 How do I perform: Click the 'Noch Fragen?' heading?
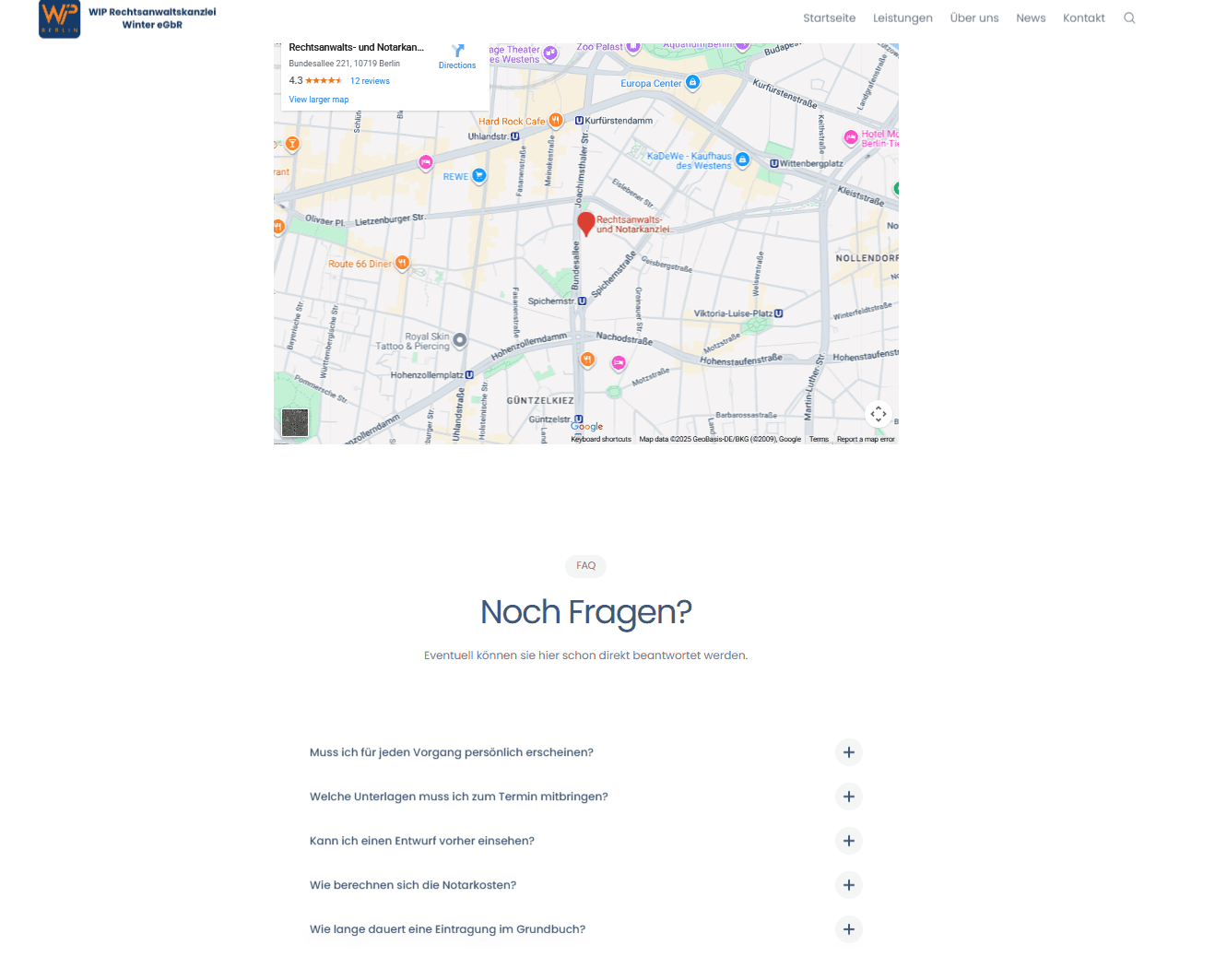[585, 612]
